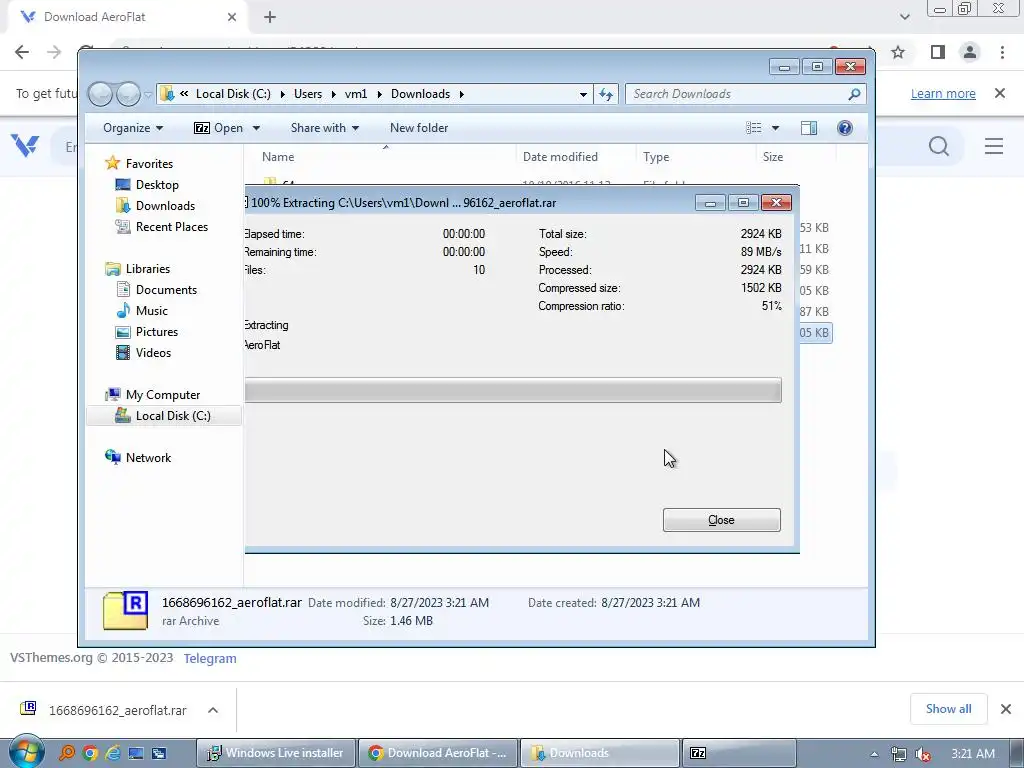Close the Download AeroFlat tab
Image resolution: width=1024 pixels, height=768 pixels.
click(x=232, y=17)
